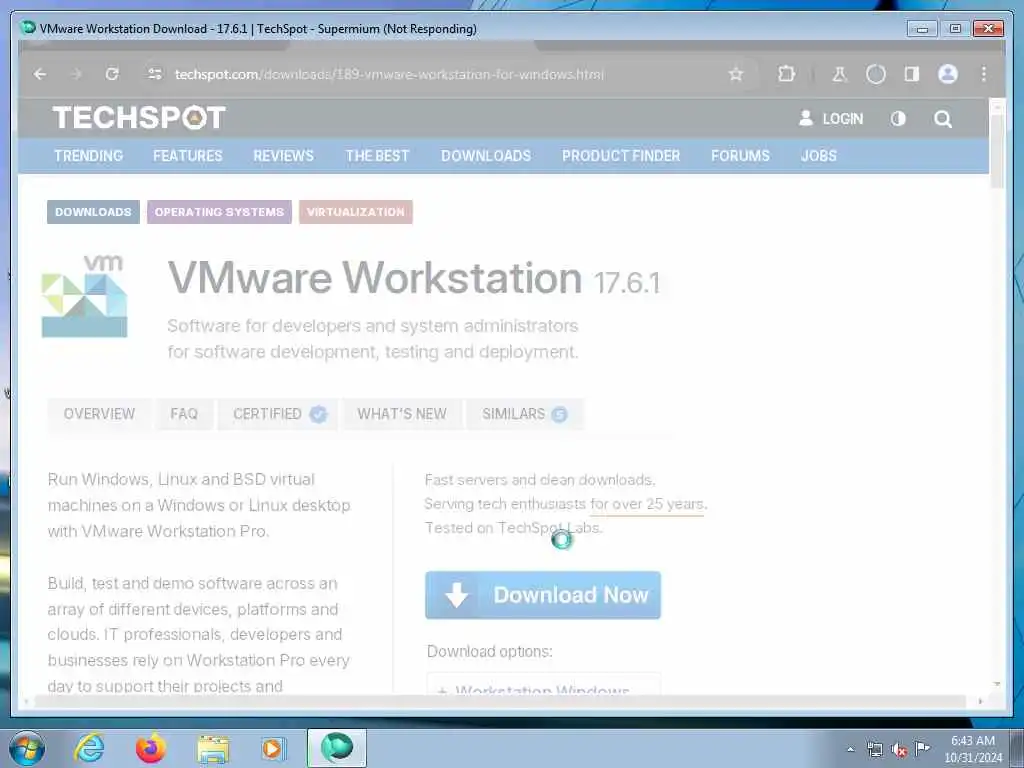This screenshot has height=768, width=1024.
Task: Open the Windows Start button
Action: coord(27,748)
